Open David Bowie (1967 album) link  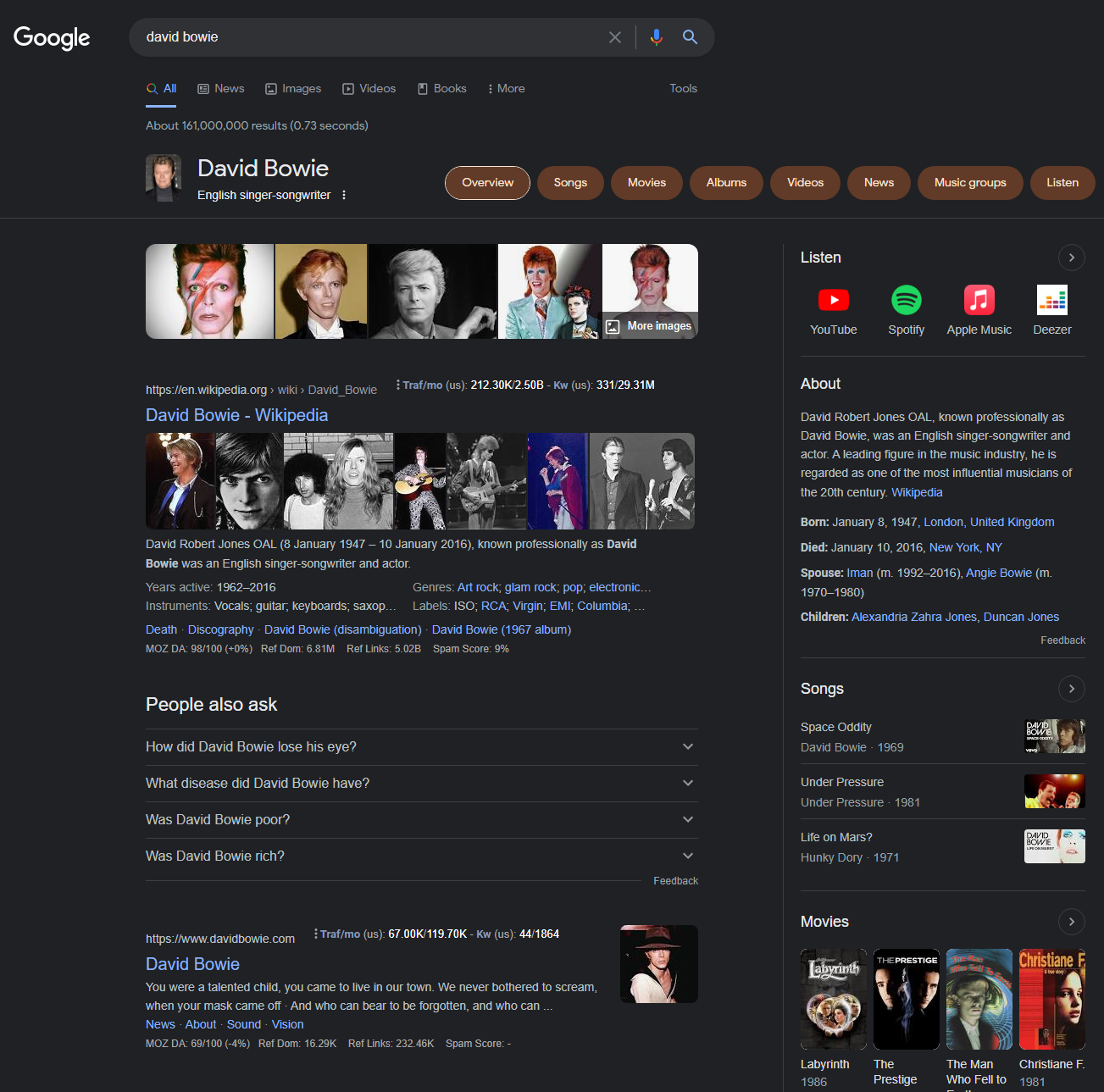point(502,629)
